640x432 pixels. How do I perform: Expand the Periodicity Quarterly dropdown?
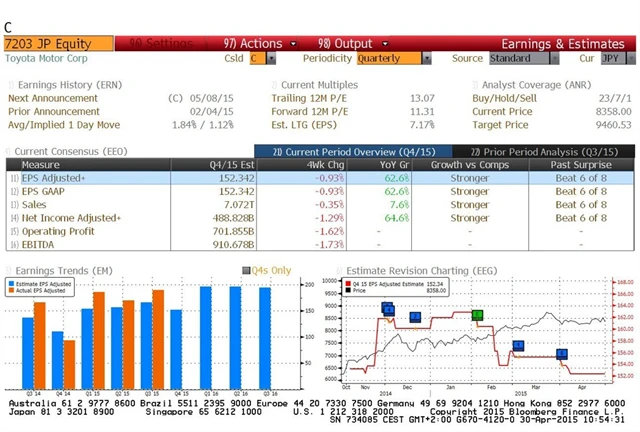[x=390, y=59]
